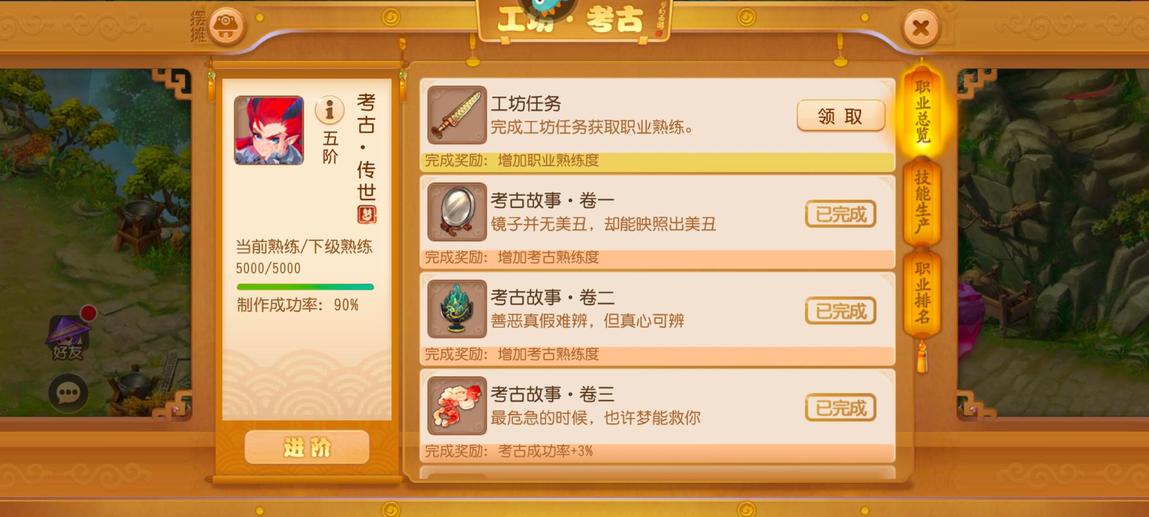
Task: Click the green proficiency progress bar
Action: (305, 286)
